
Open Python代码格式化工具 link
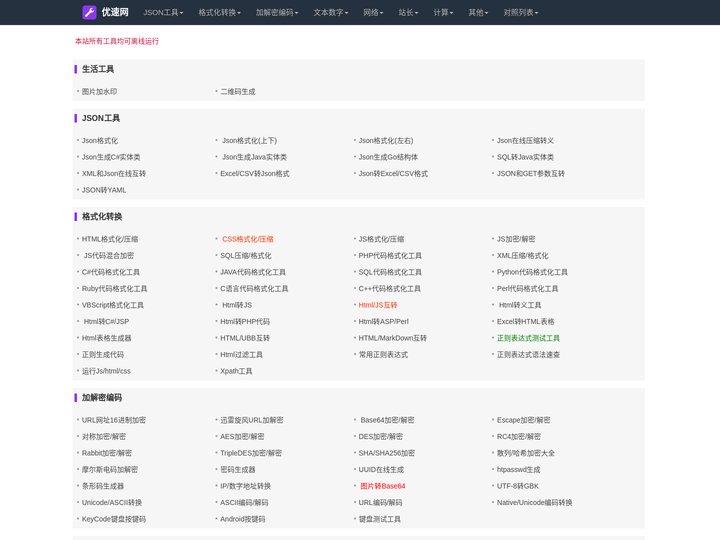pyautogui.click(x=532, y=272)
